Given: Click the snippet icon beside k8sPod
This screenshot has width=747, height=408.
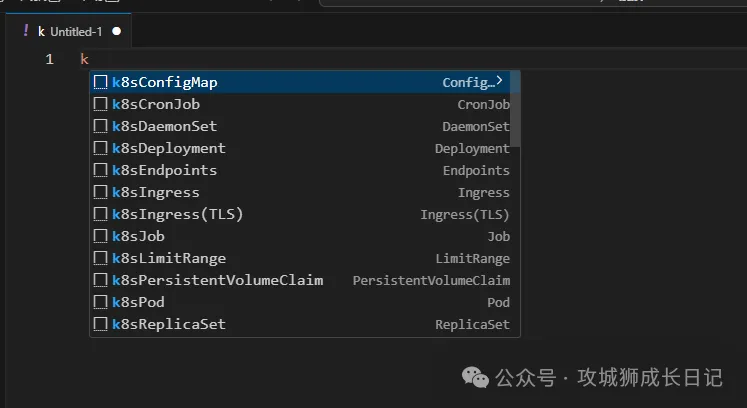Looking at the screenshot, I should coord(100,302).
